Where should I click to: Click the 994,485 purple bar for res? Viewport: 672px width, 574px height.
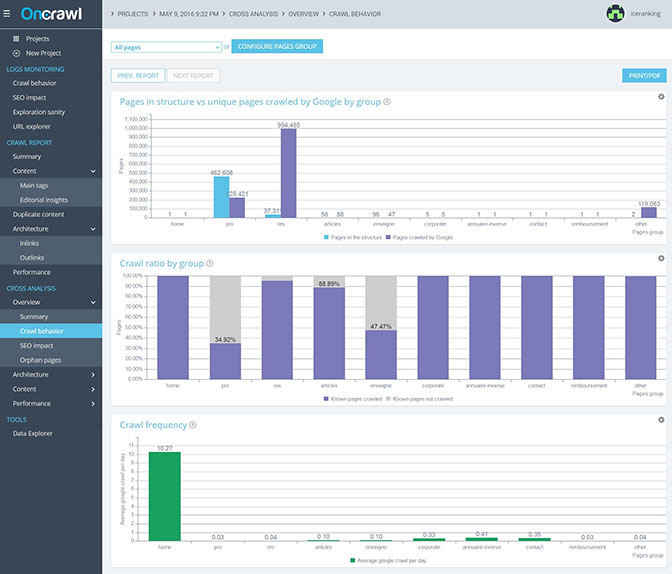[x=288, y=173]
